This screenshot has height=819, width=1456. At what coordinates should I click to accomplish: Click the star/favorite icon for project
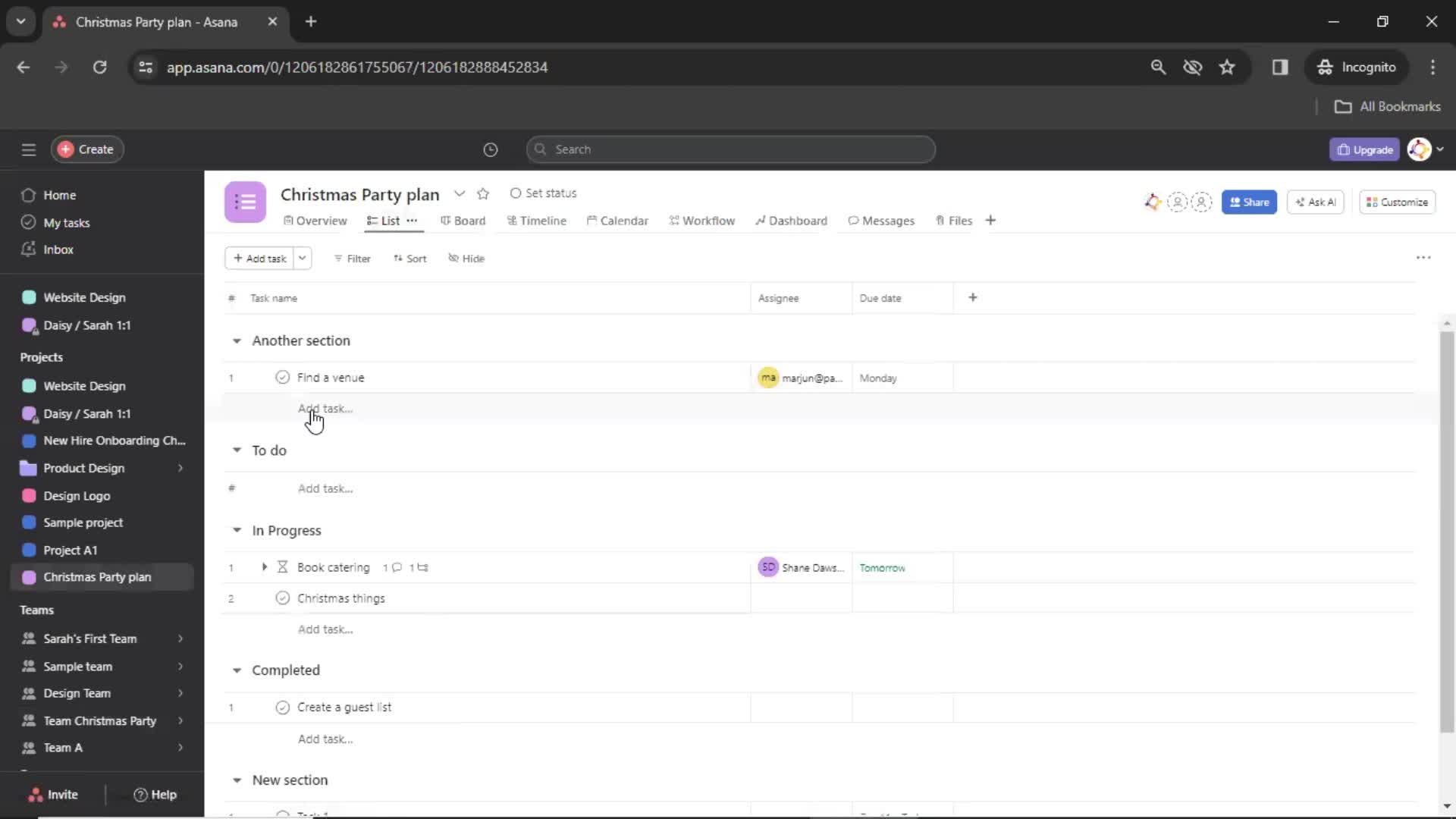coord(484,193)
